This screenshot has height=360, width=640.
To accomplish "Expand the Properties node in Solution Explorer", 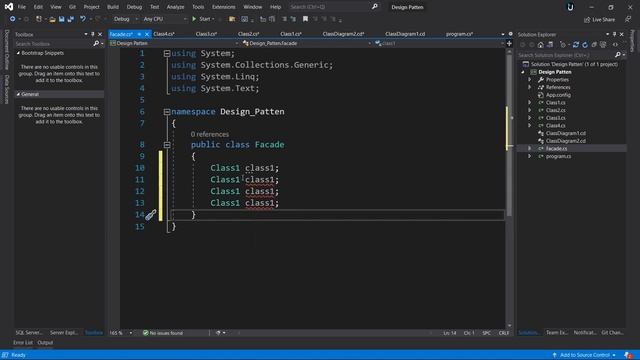I will (529, 80).
